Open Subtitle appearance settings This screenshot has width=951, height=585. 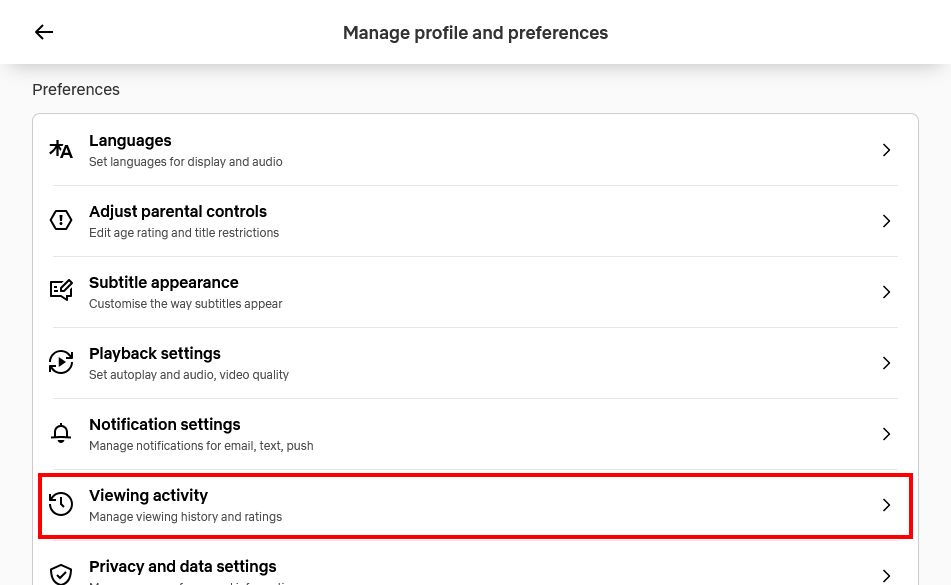coord(475,292)
